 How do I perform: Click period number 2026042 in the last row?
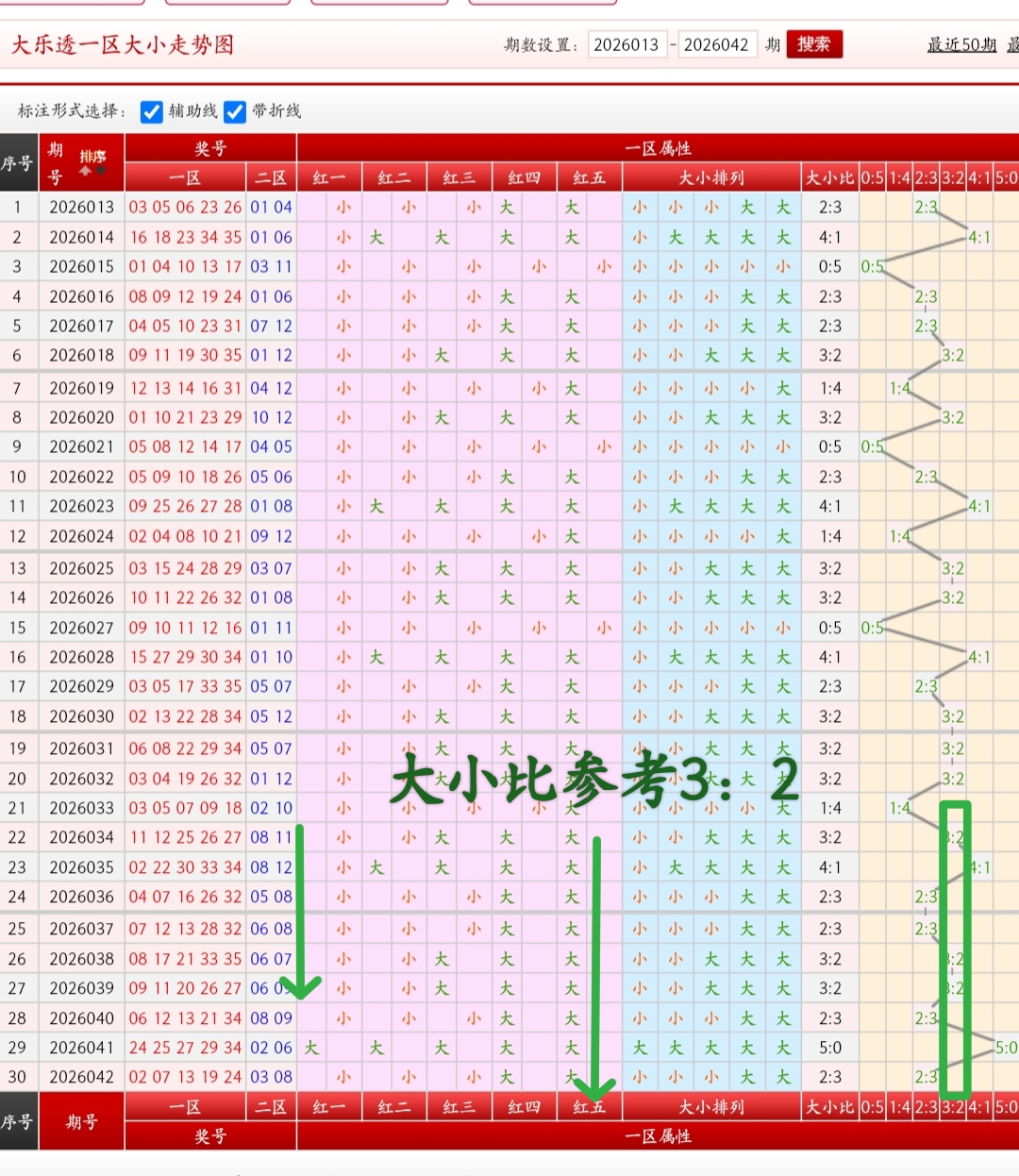(81, 1077)
